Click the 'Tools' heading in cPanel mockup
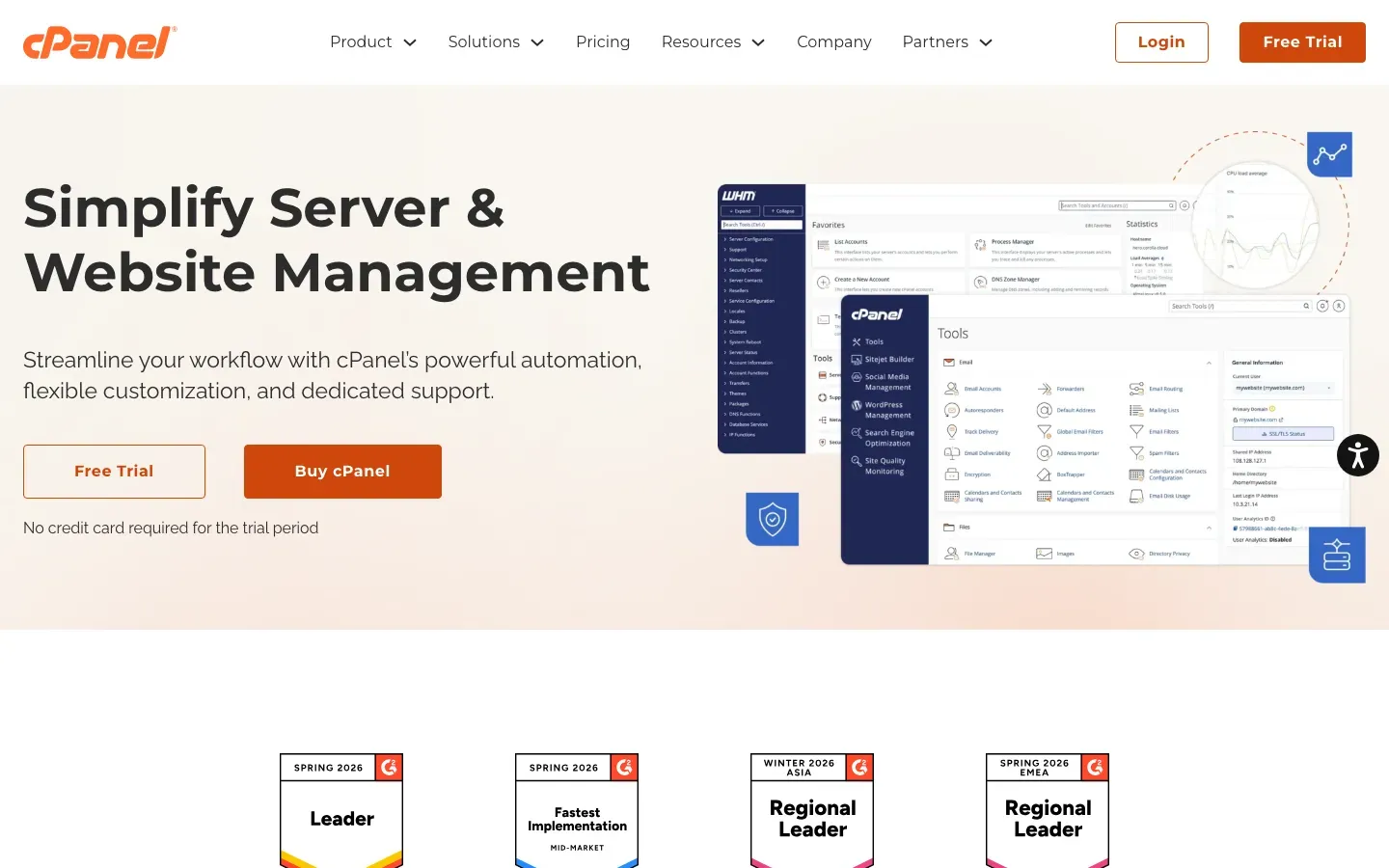 953,334
